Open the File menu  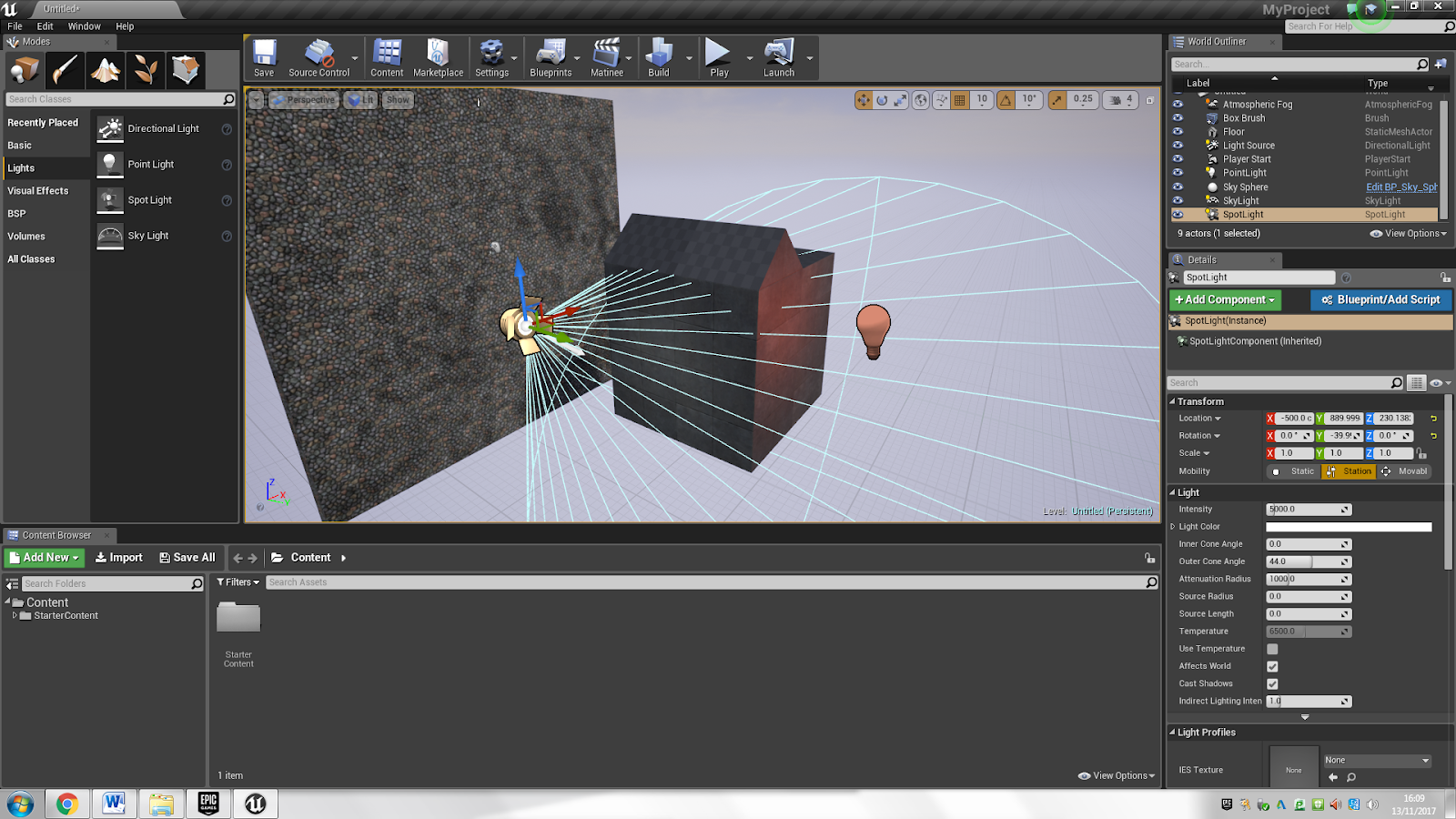pyautogui.click(x=15, y=26)
